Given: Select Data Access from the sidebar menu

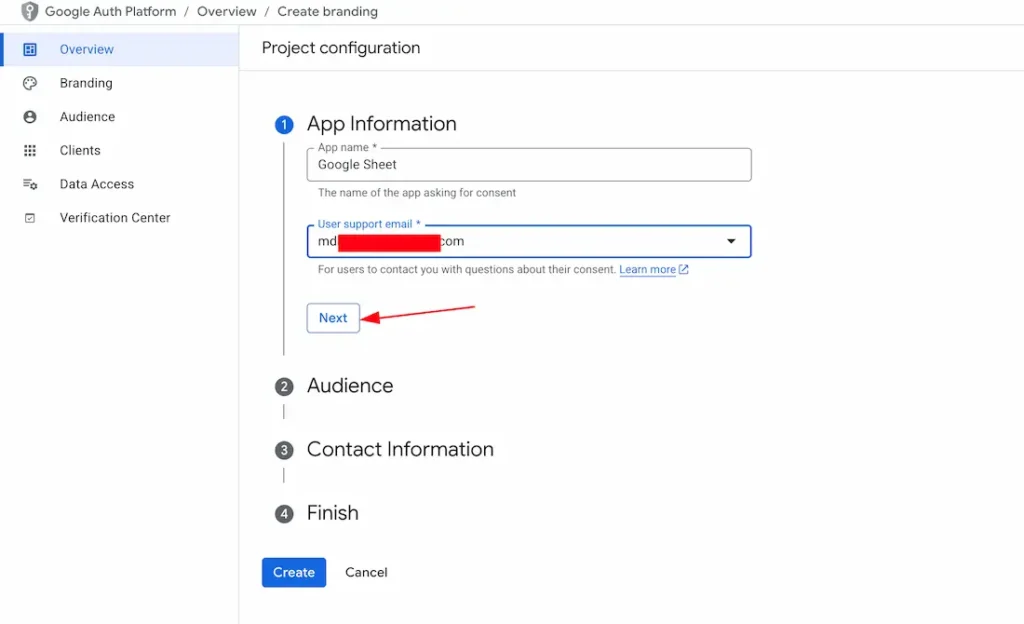Looking at the screenshot, I should coord(96,184).
